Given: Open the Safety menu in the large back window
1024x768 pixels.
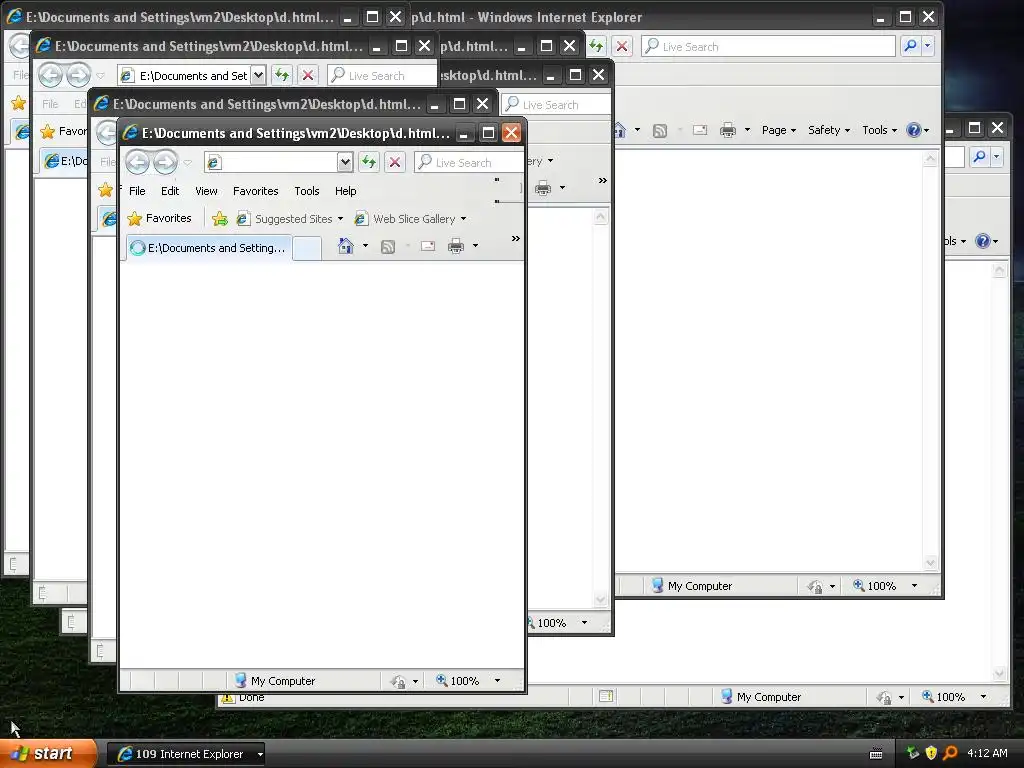Looking at the screenshot, I should pos(829,130).
